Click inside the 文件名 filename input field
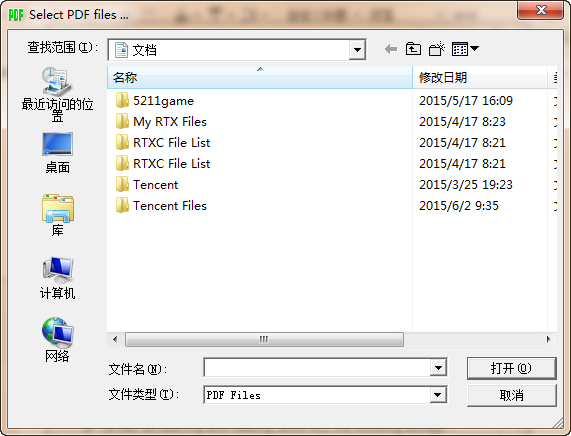571x436 pixels. (317, 368)
